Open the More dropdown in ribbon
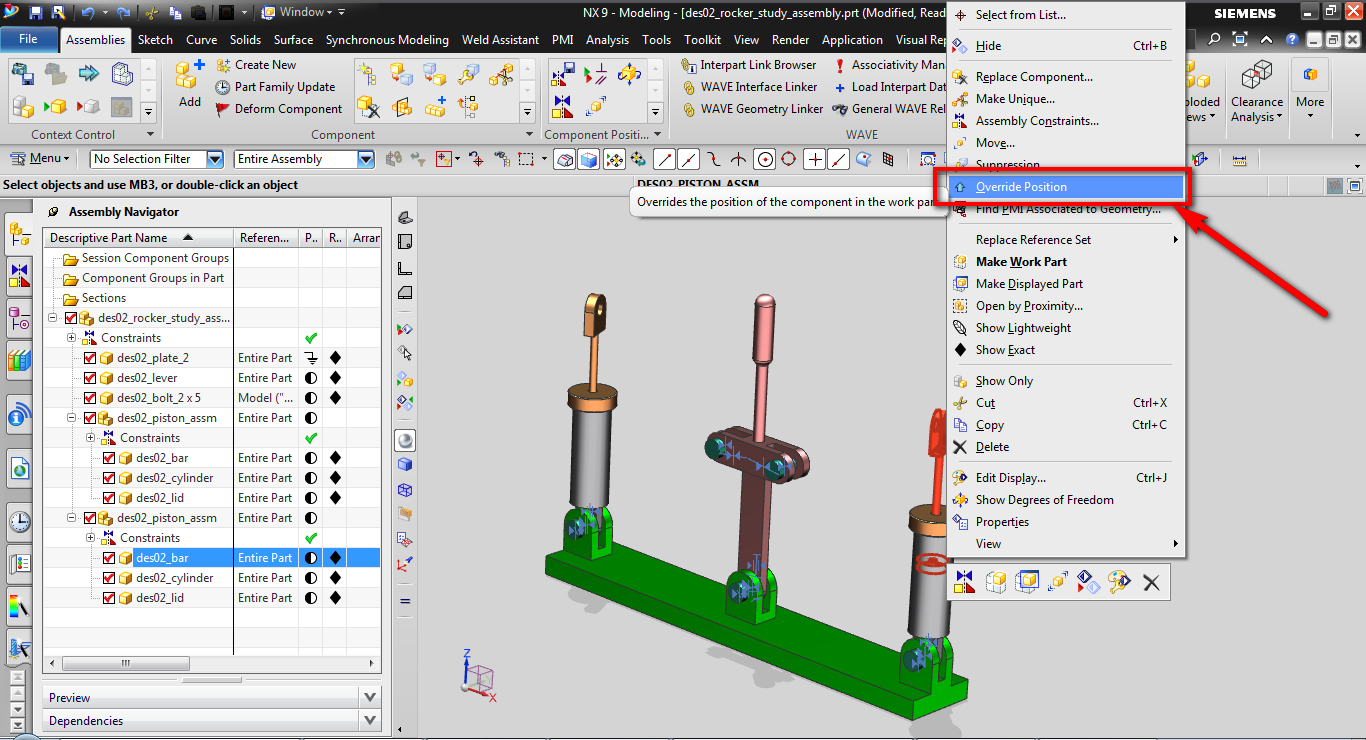 tap(1310, 90)
